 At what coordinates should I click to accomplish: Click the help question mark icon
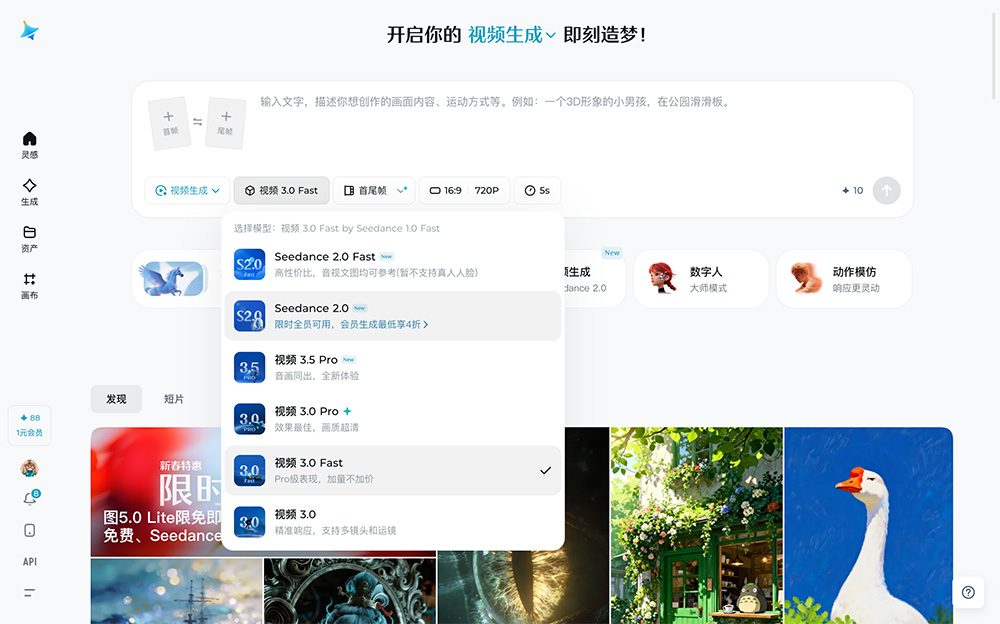(x=968, y=592)
